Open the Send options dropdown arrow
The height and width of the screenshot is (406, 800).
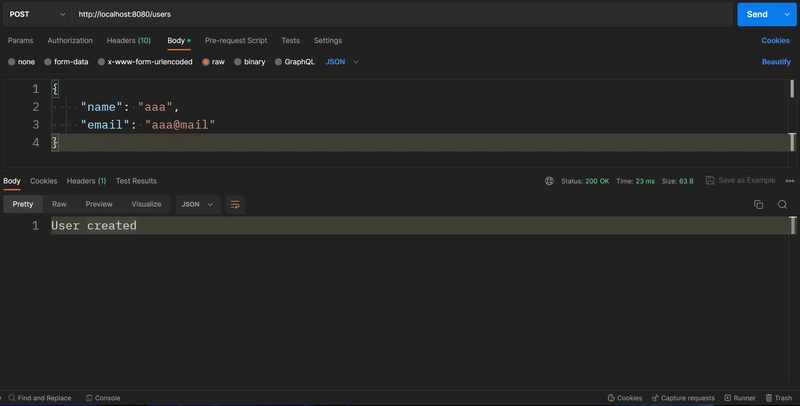point(787,14)
